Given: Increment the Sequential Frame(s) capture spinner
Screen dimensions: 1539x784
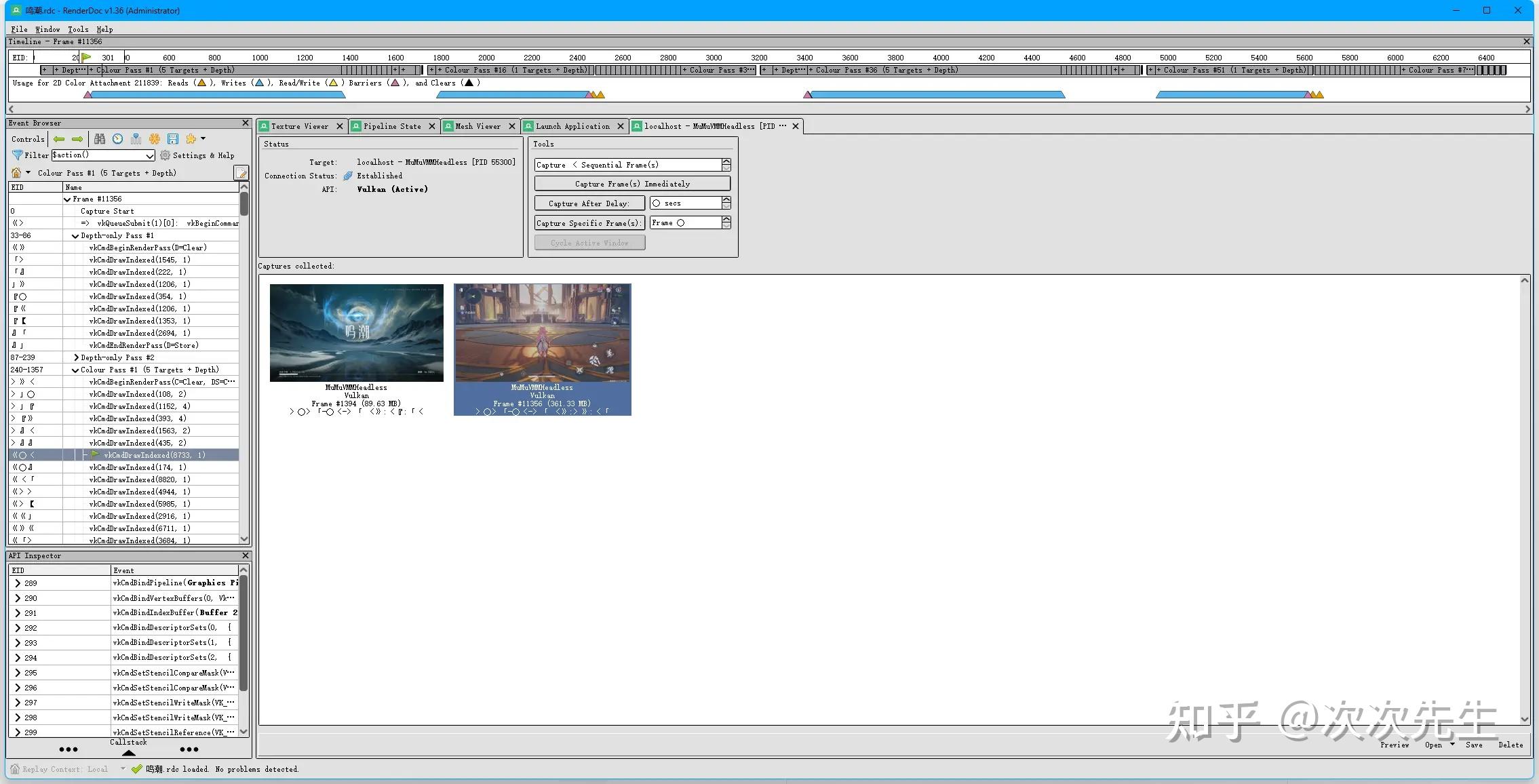Looking at the screenshot, I should coord(726,161).
